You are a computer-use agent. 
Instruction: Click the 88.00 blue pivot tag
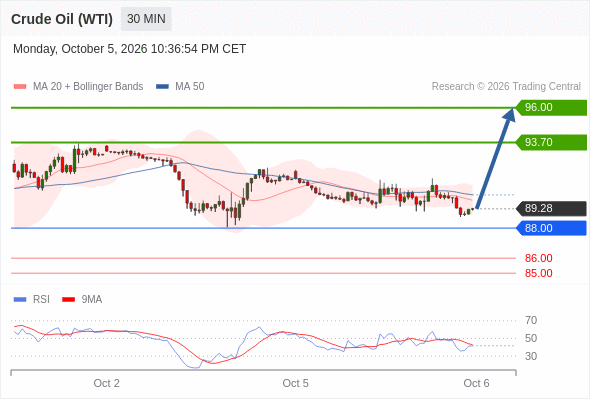(551, 228)
